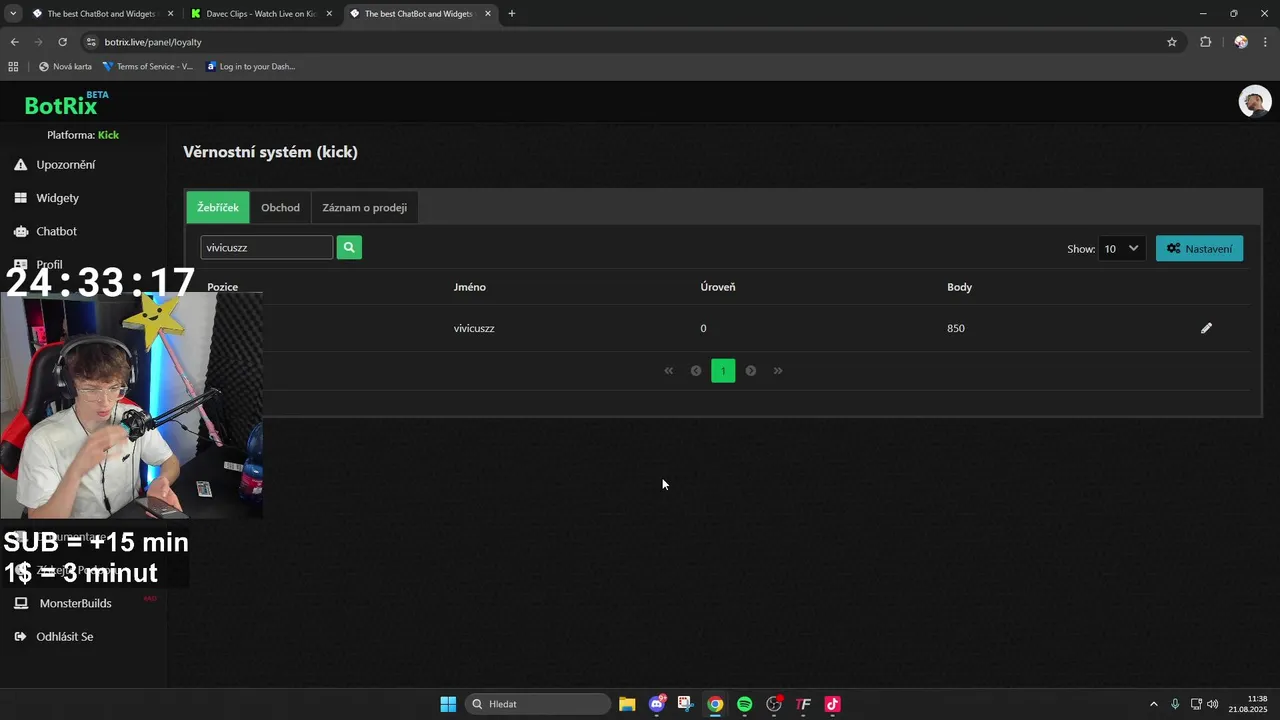Open the apps grid in bookmarks bar
Viewport: 1280px width, 720px height.
pyautogui.click(x=13, y=67)
